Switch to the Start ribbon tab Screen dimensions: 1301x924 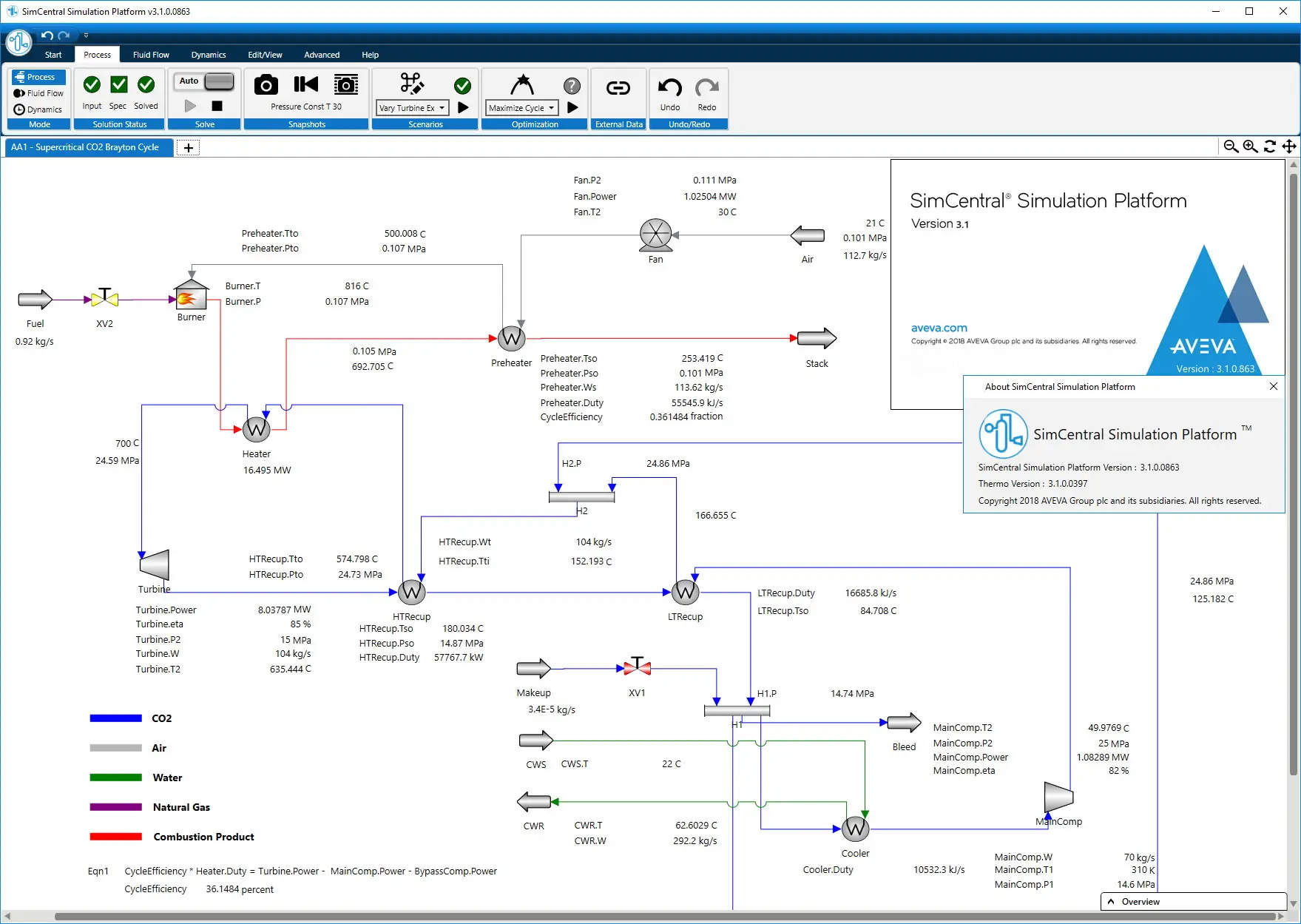[x=53, y=55]
